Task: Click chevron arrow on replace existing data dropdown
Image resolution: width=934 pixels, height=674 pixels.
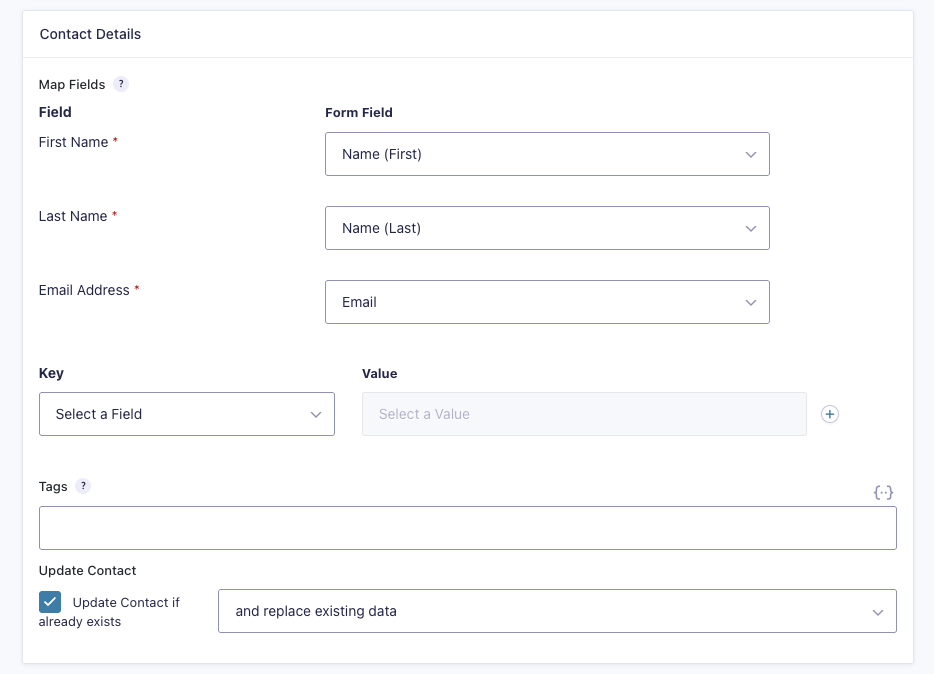Action: [x=877, y=612]
